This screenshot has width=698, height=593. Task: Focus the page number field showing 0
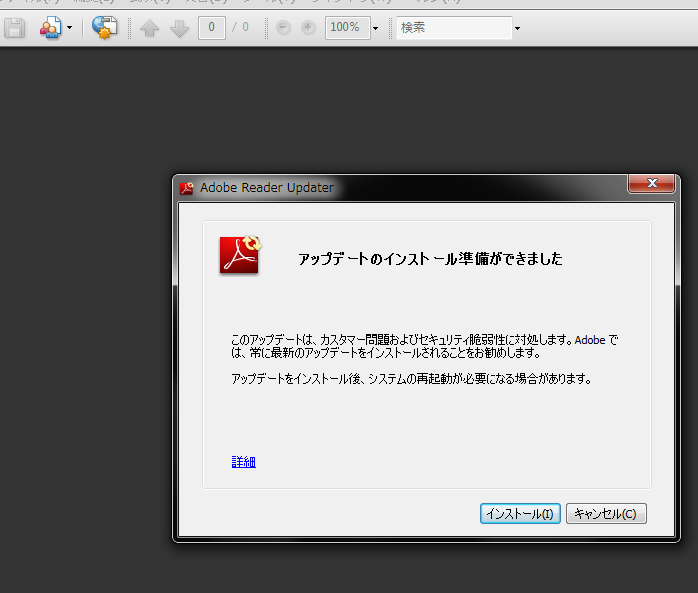point(211,28)
